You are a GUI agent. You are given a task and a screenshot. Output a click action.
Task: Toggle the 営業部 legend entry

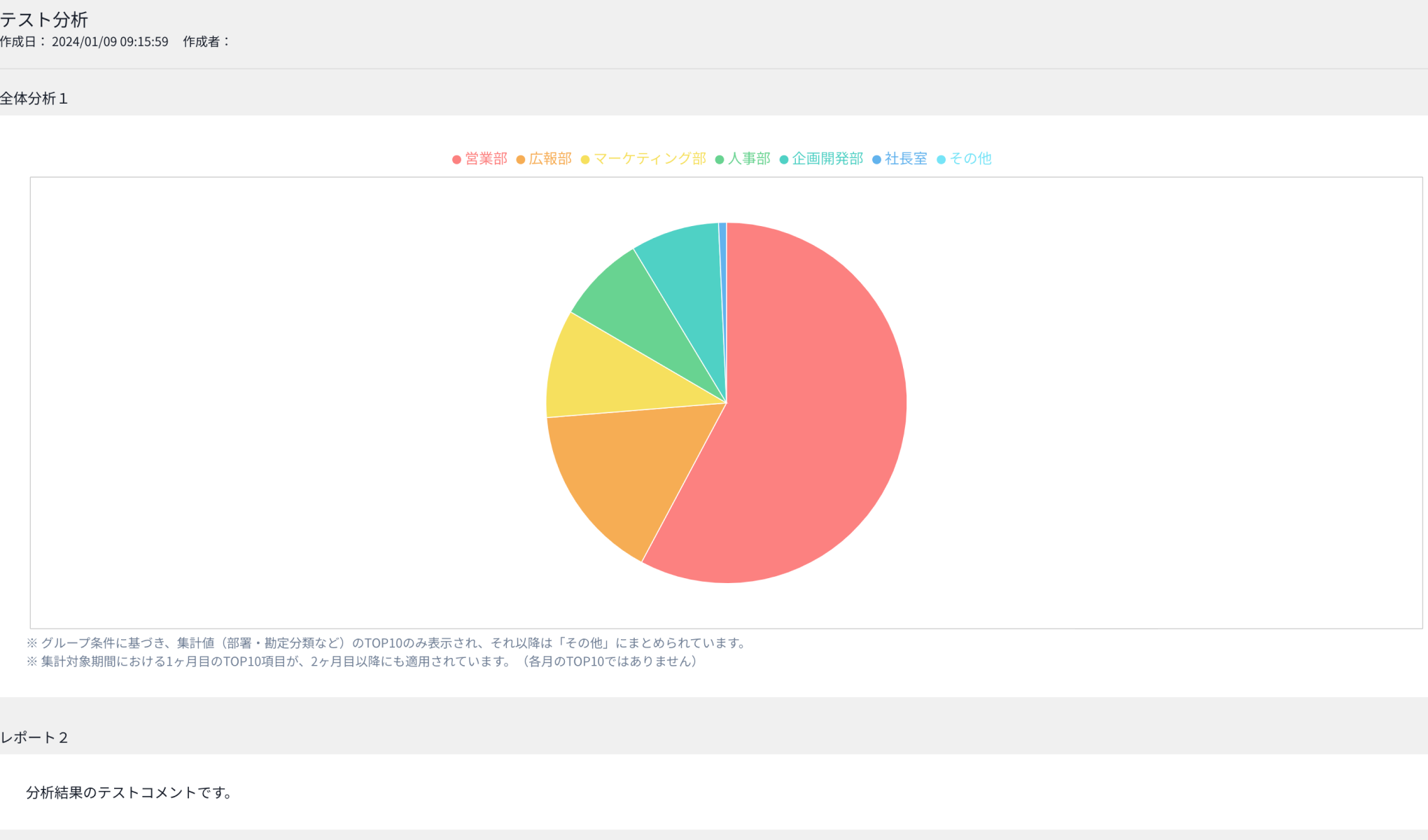480,159
